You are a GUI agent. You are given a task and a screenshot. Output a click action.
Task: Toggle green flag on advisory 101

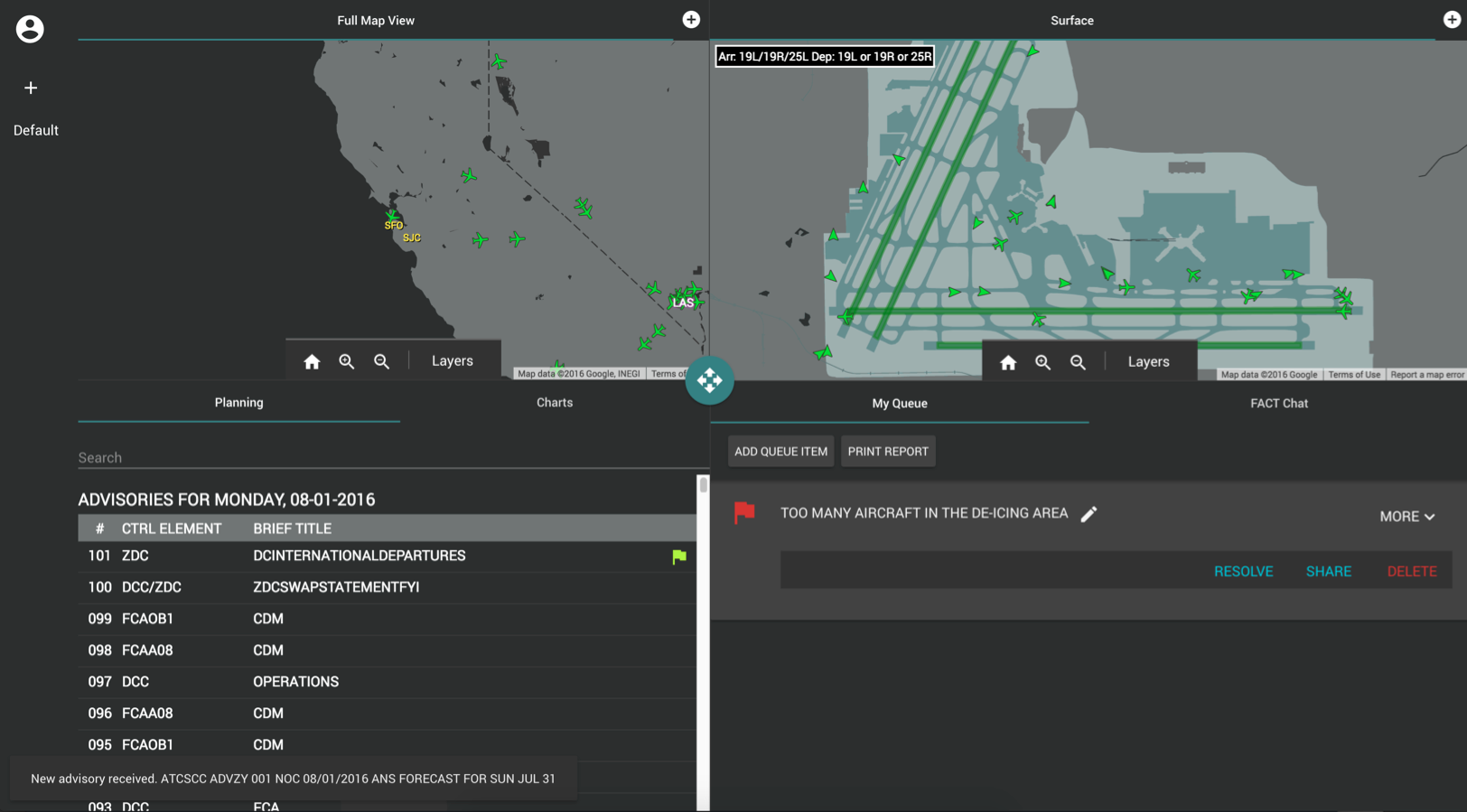679,557
